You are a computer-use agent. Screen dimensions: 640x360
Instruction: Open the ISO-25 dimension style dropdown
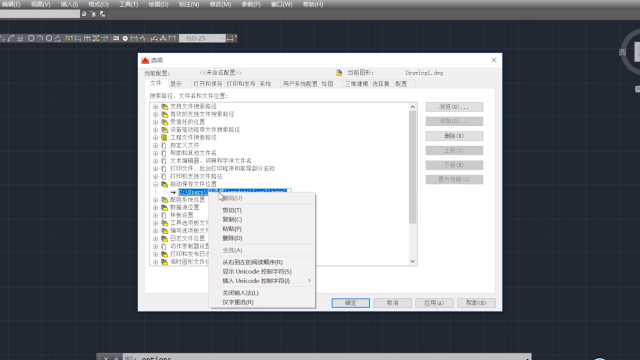tap(202, 38)
